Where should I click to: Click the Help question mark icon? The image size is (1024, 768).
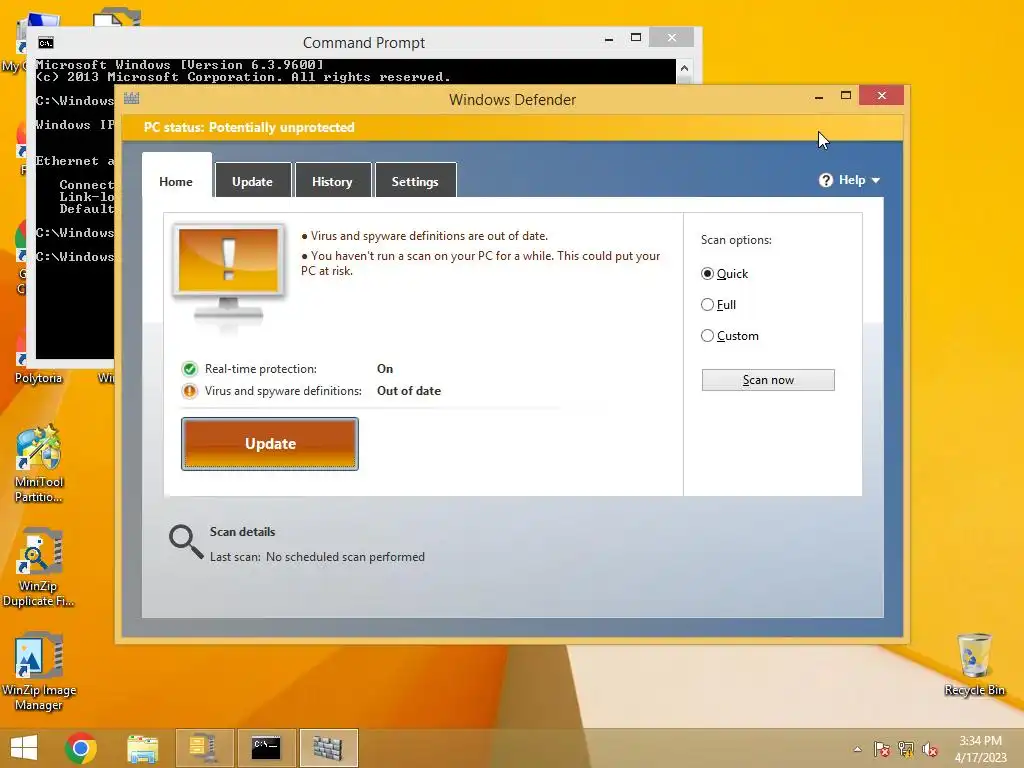(826, 180)
